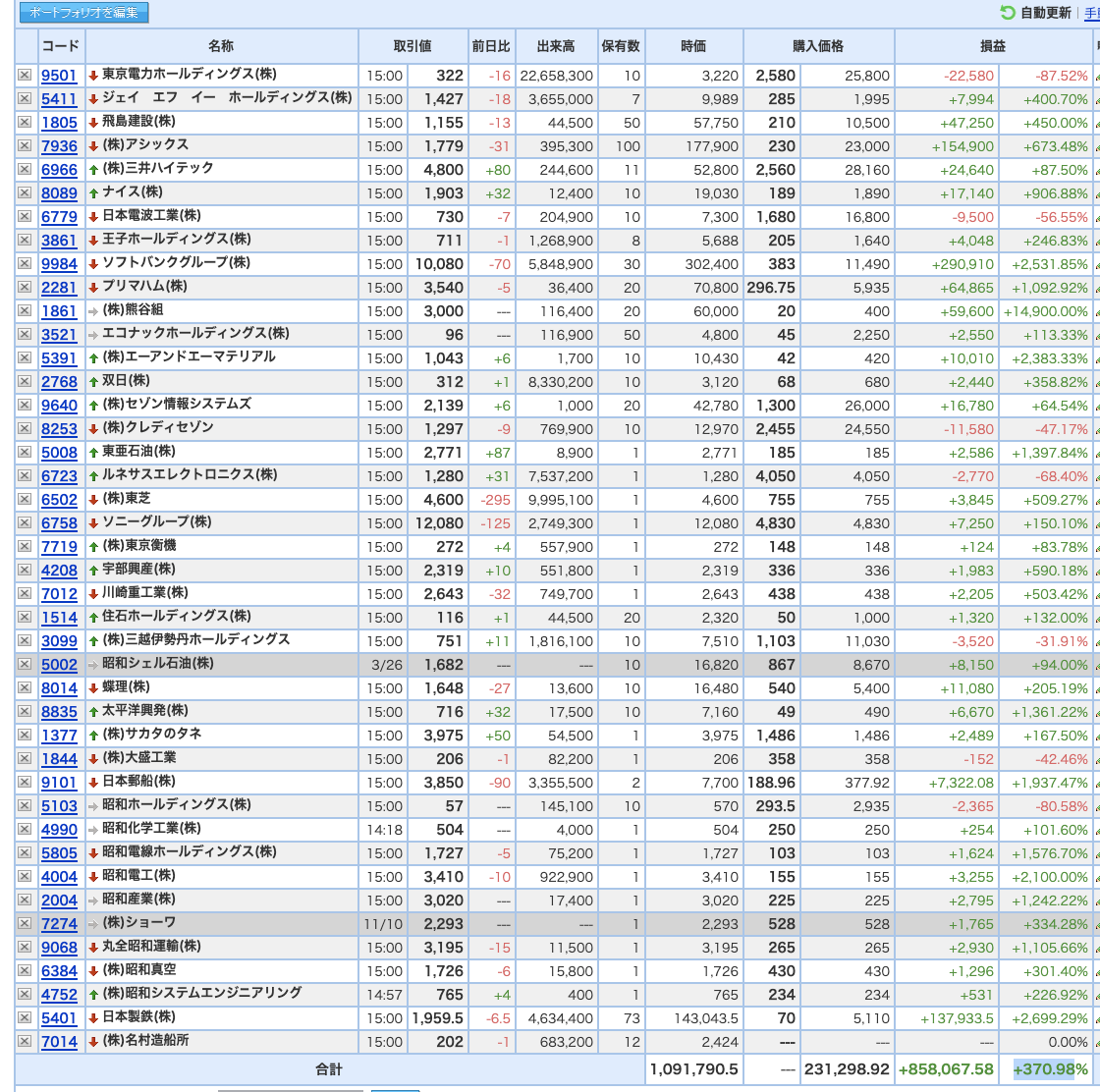
Task: Remove 8253 クレディセゾン with its X icon
Action: point(25,428)
